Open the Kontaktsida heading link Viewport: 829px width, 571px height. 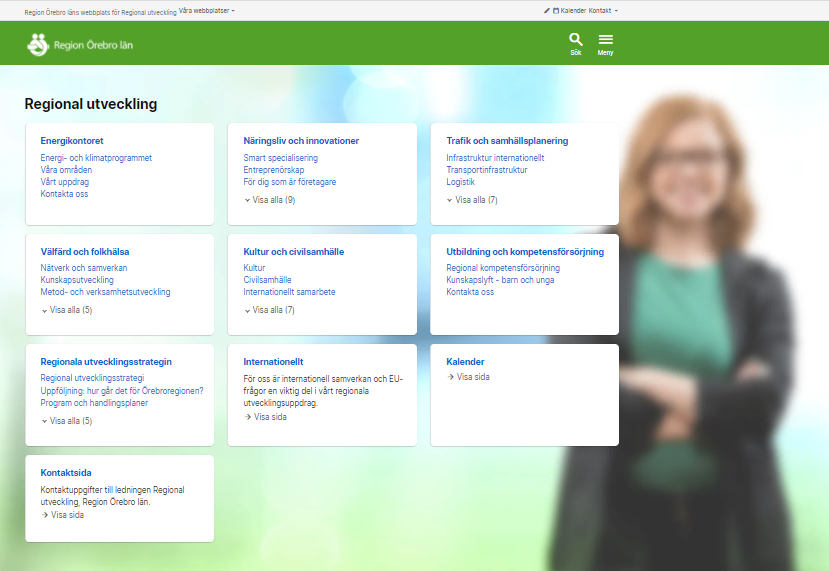66,473
